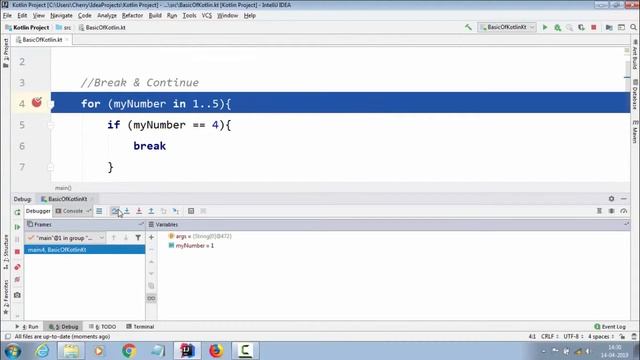Open Google Chrome from the taskbar
The height and width of the screenshot is (360, 640).
click(x=129, y=351)
